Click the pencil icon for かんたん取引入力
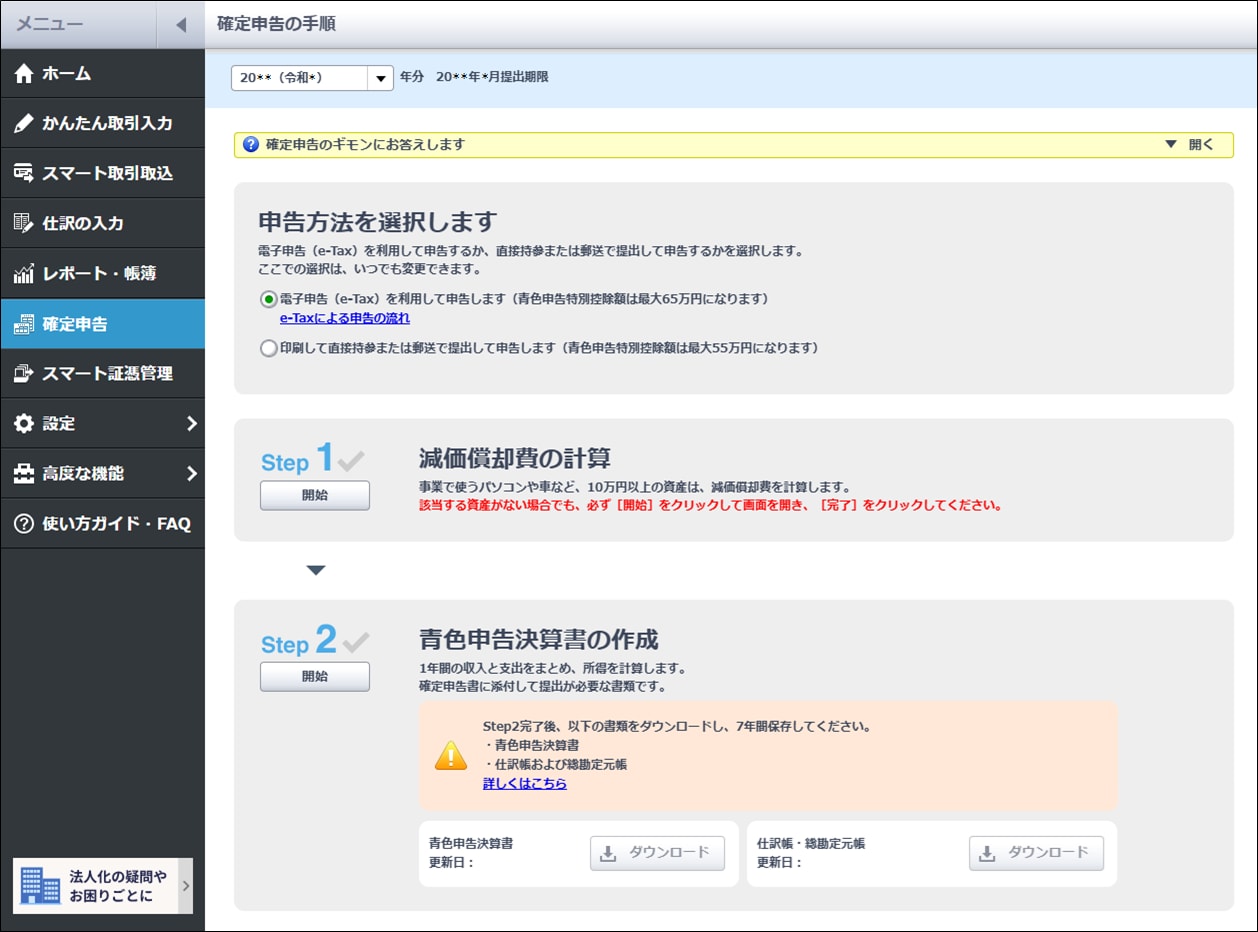The height and width of the screenshot is (932, 1258). (x=24, y=123)
